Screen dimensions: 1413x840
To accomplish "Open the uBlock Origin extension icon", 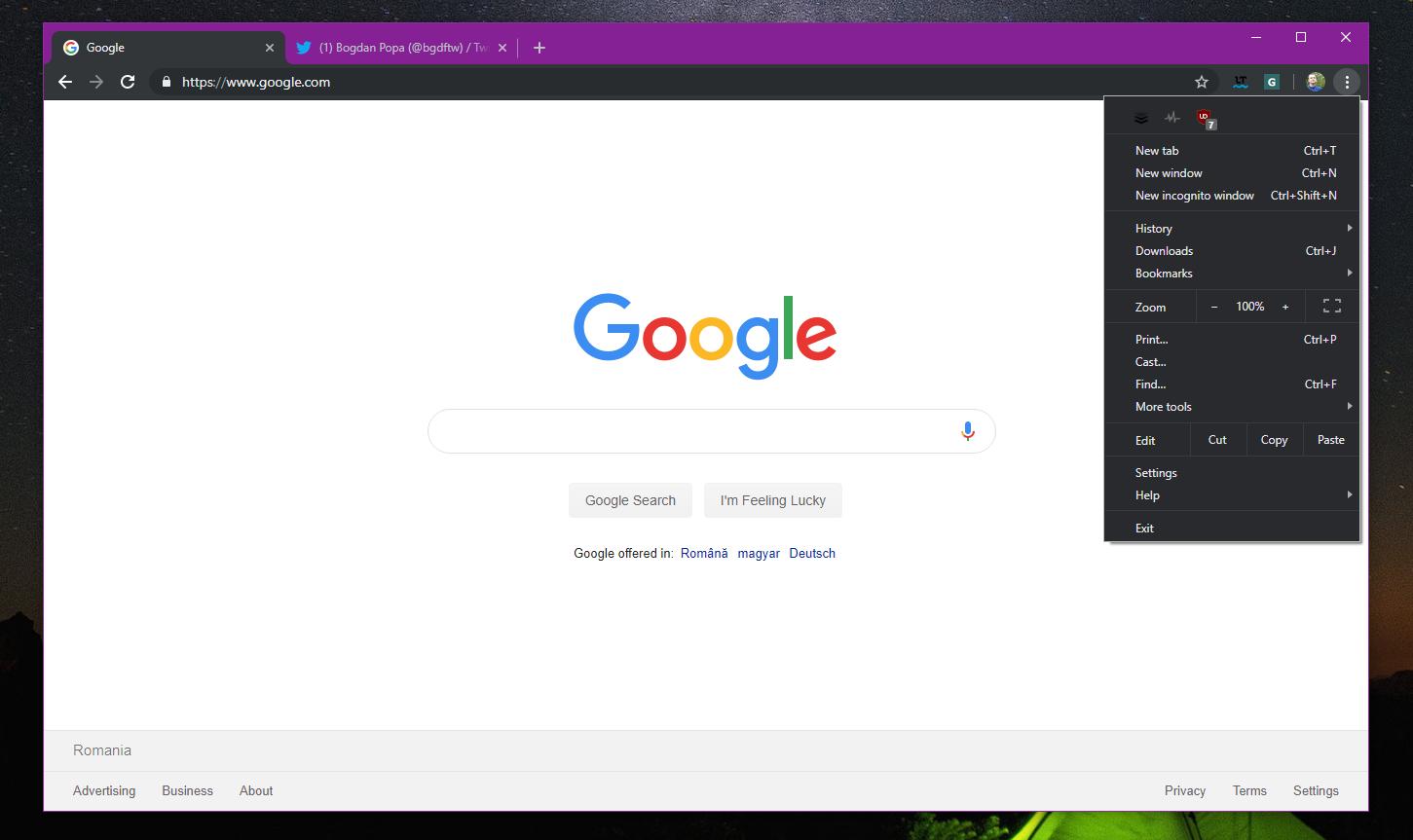I will pos(1206,118).
